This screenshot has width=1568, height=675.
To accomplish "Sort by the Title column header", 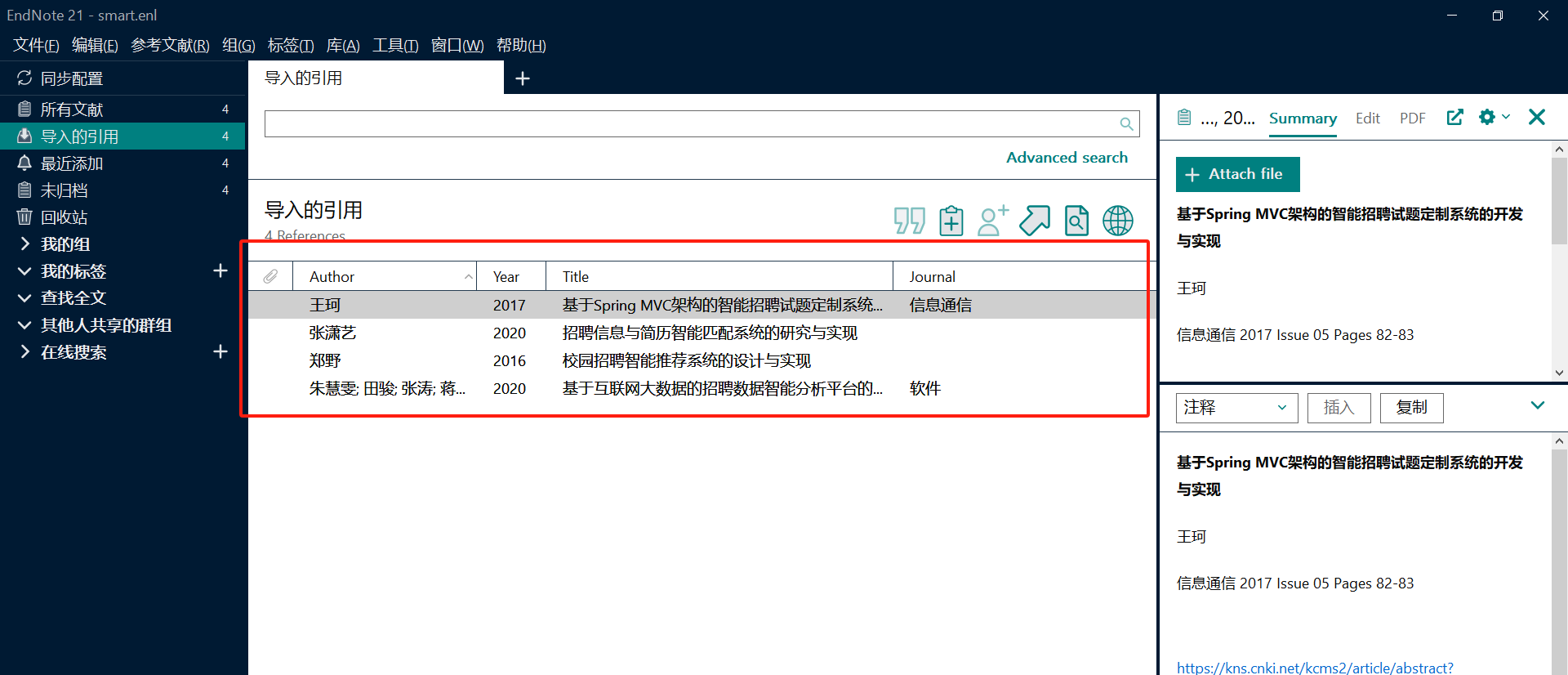I will [x=719, y=276].
